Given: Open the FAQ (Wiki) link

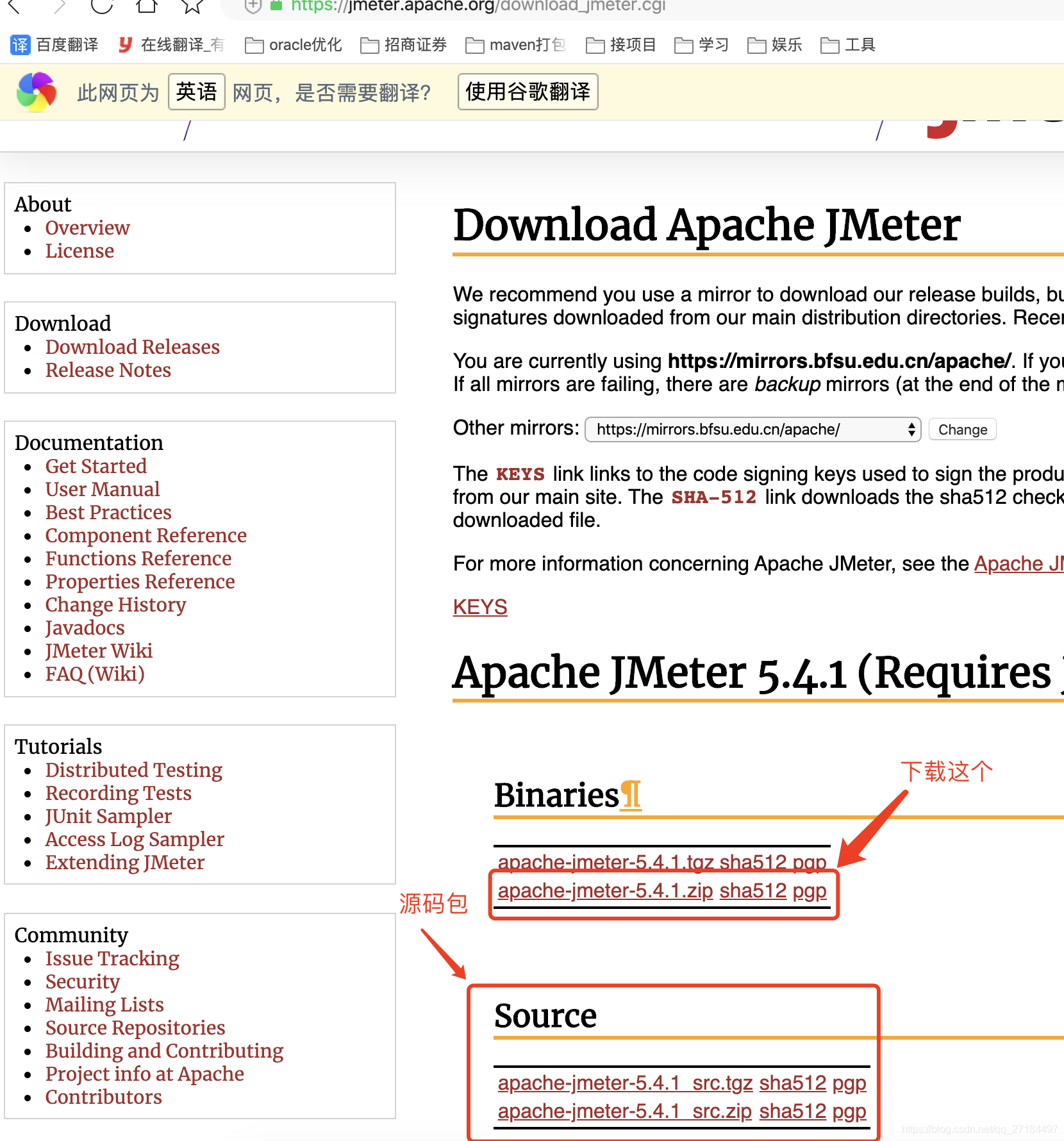Looking at the screenshot, I should point(95,674).
